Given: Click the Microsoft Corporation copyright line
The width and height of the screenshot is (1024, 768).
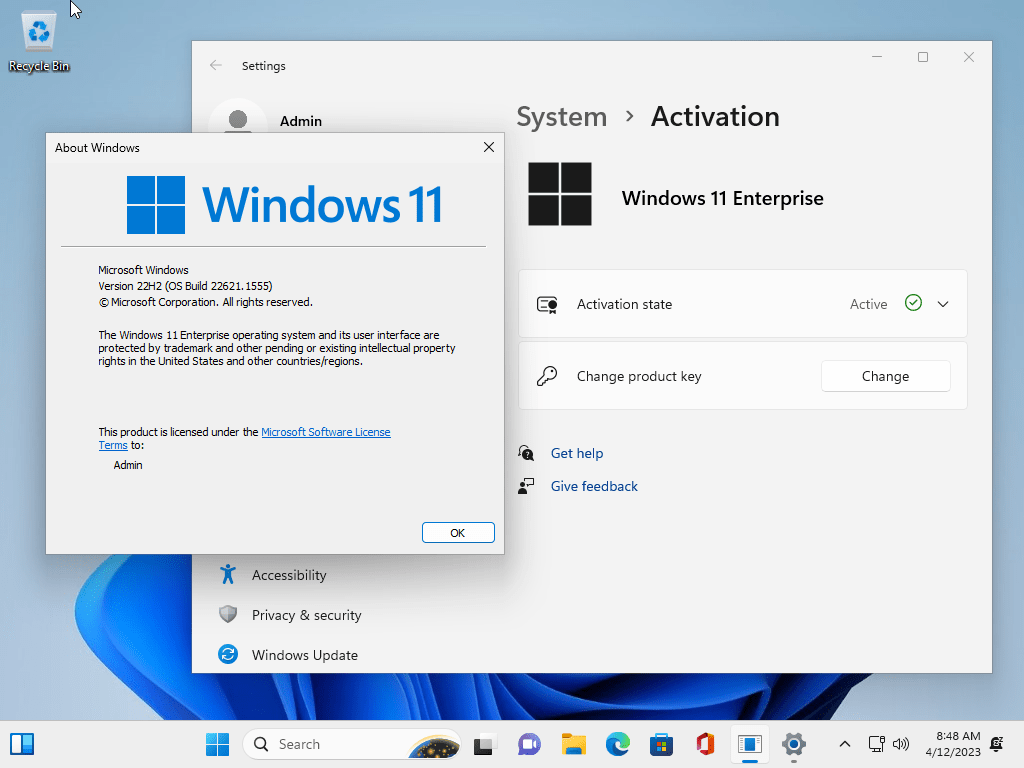Looking at the screenshot, I should (x=206, y=302).
